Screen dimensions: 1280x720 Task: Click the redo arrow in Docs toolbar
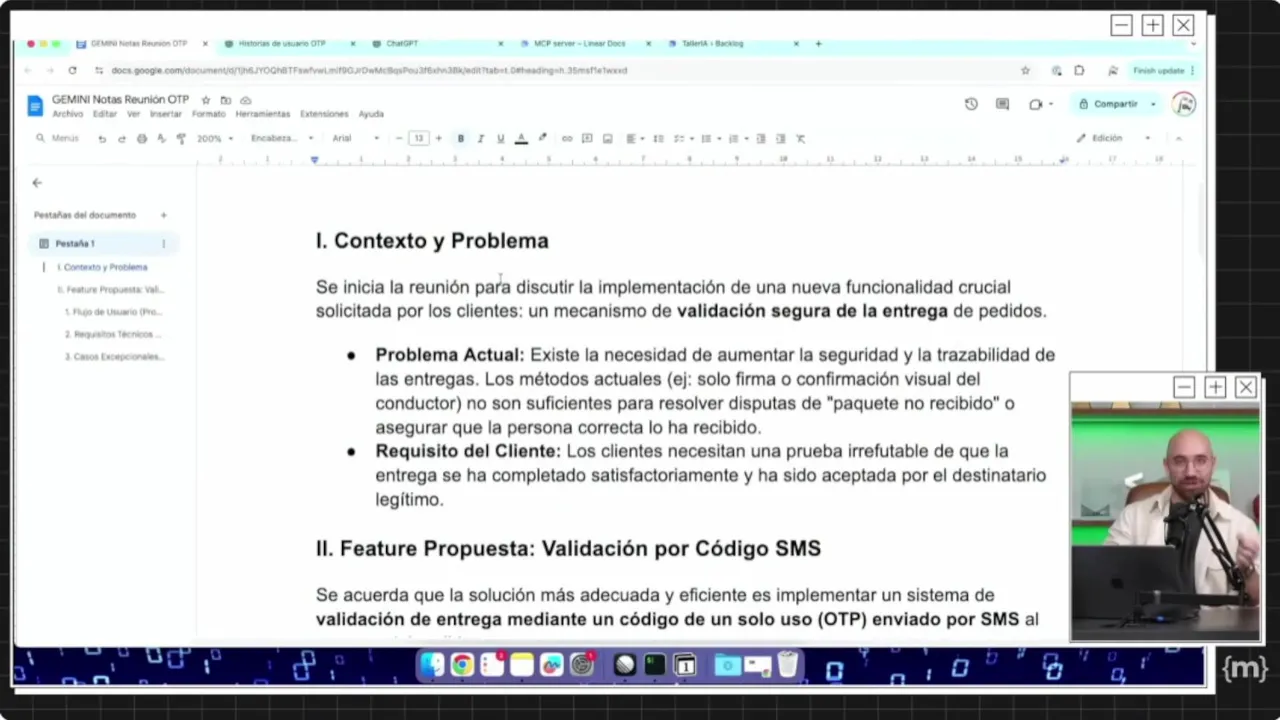pos(122,139)
